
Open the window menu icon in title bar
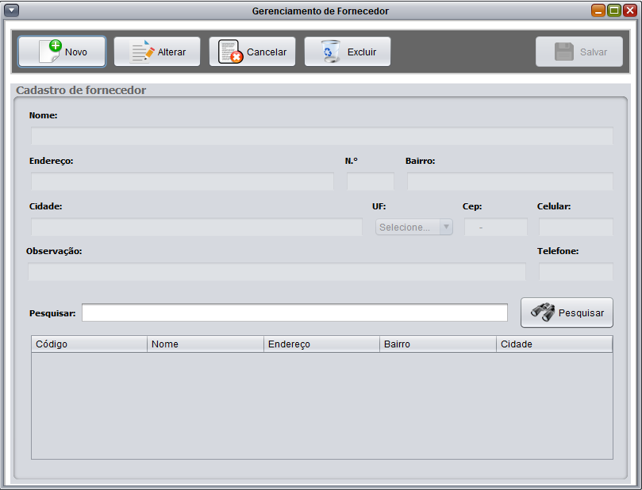(x=11, y=11)
